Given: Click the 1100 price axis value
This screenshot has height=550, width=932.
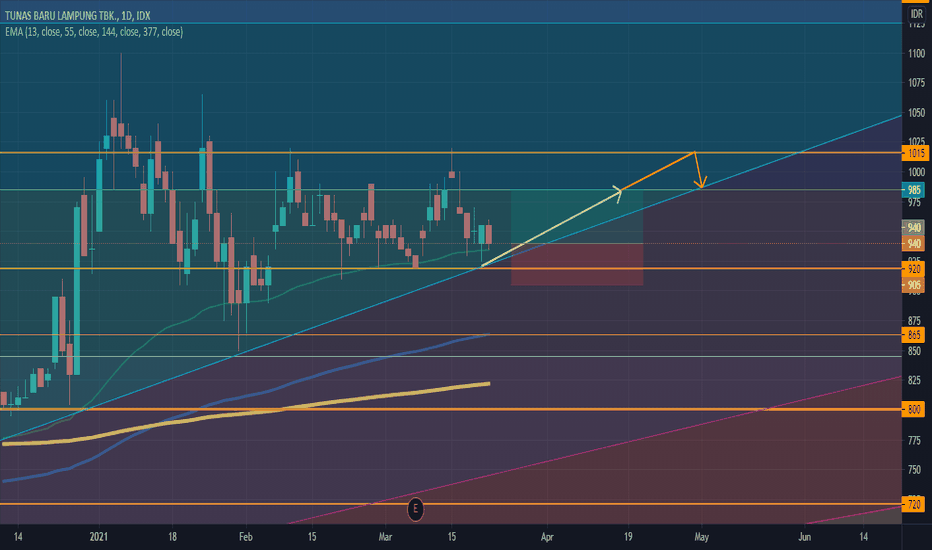Looking at the screenshot, I should point(916,54).
